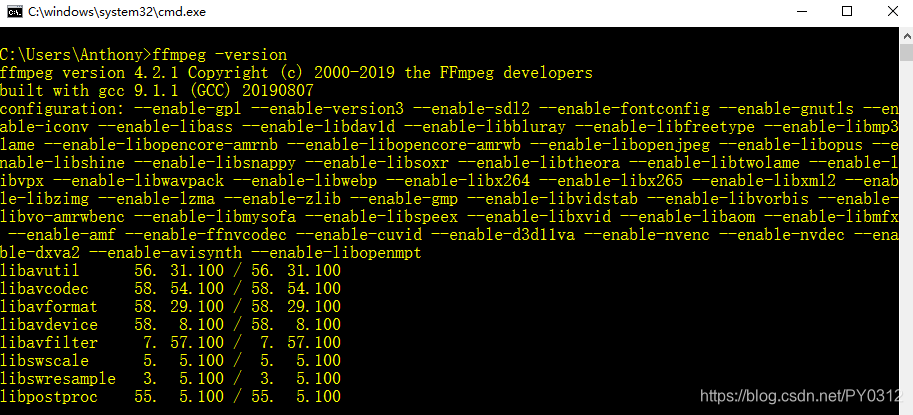Maximize the cmd.exe window
The image size is (913, 415).
coord(847,12)
